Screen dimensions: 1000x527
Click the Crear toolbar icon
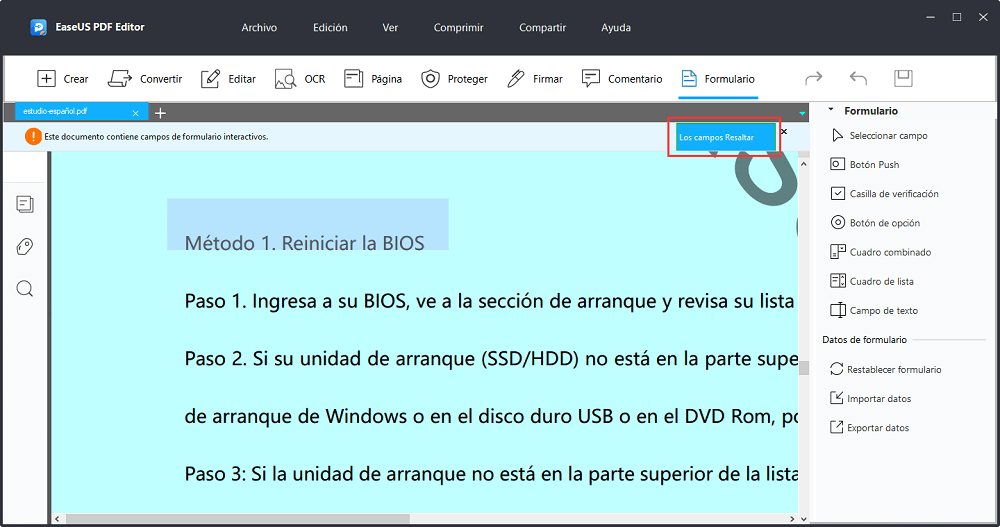(x=47, y=78)
